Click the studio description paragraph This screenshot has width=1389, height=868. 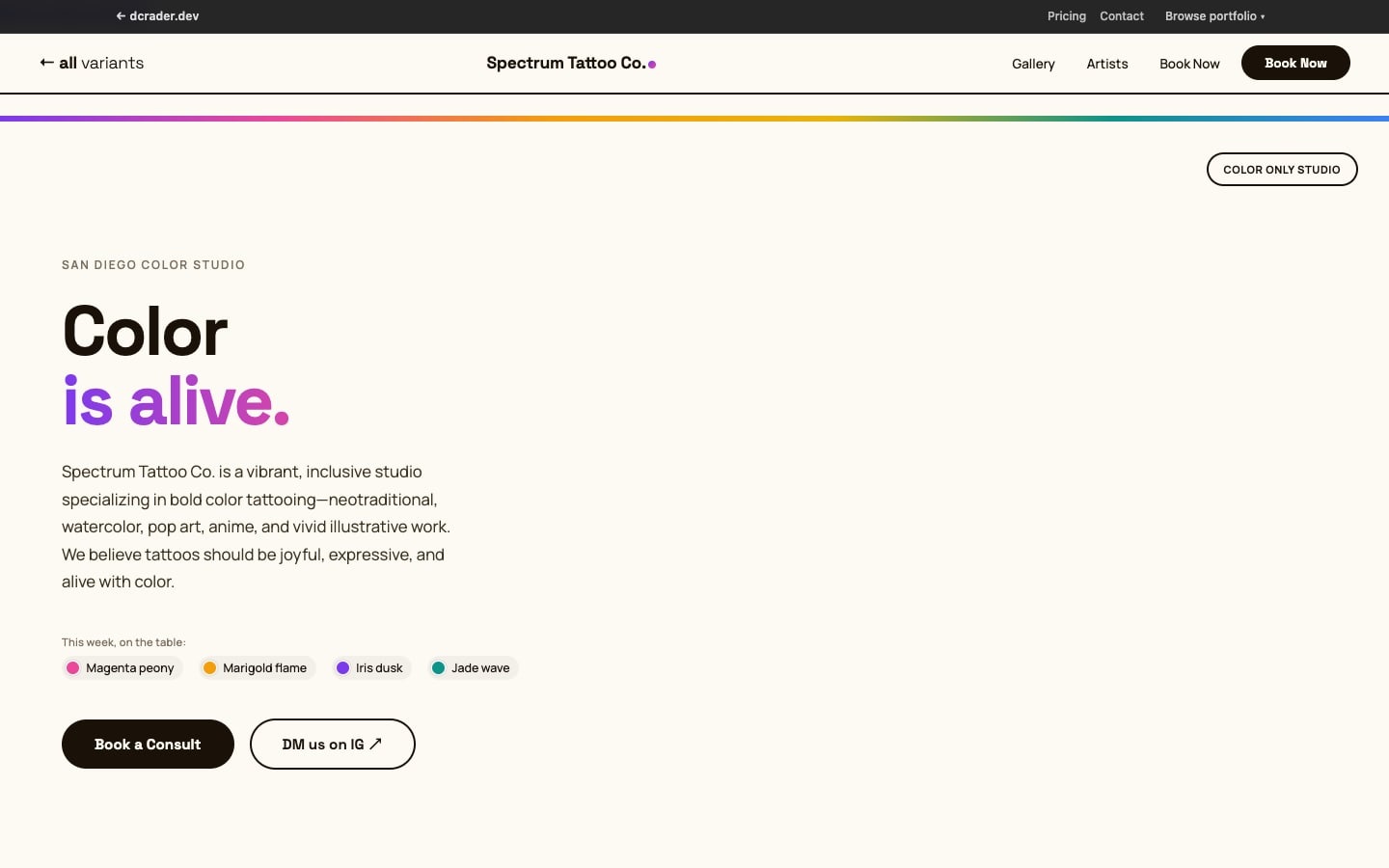pyautogui.click(x=257, y=527)
